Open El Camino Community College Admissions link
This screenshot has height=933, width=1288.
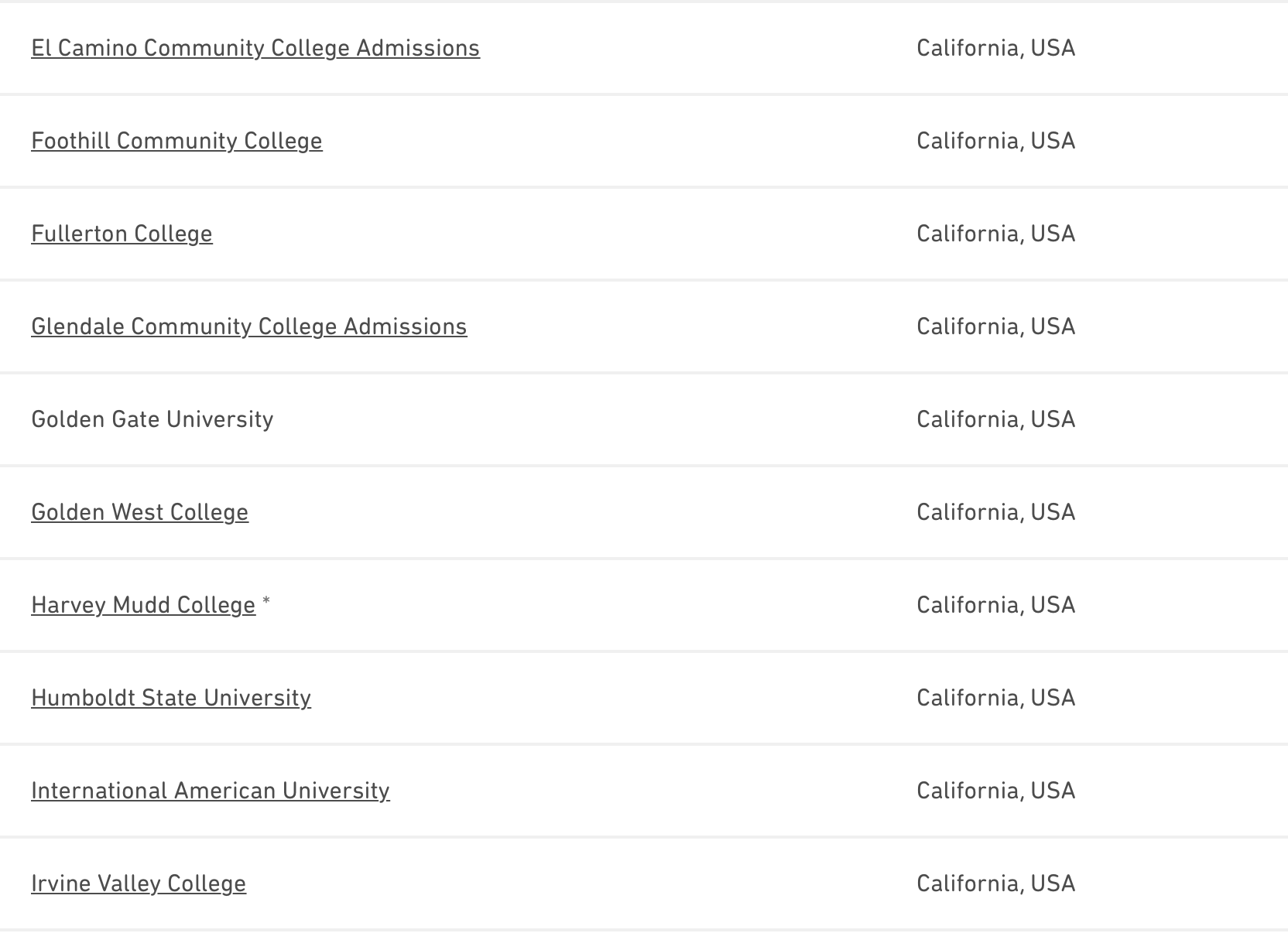click(x=255, y=48)
